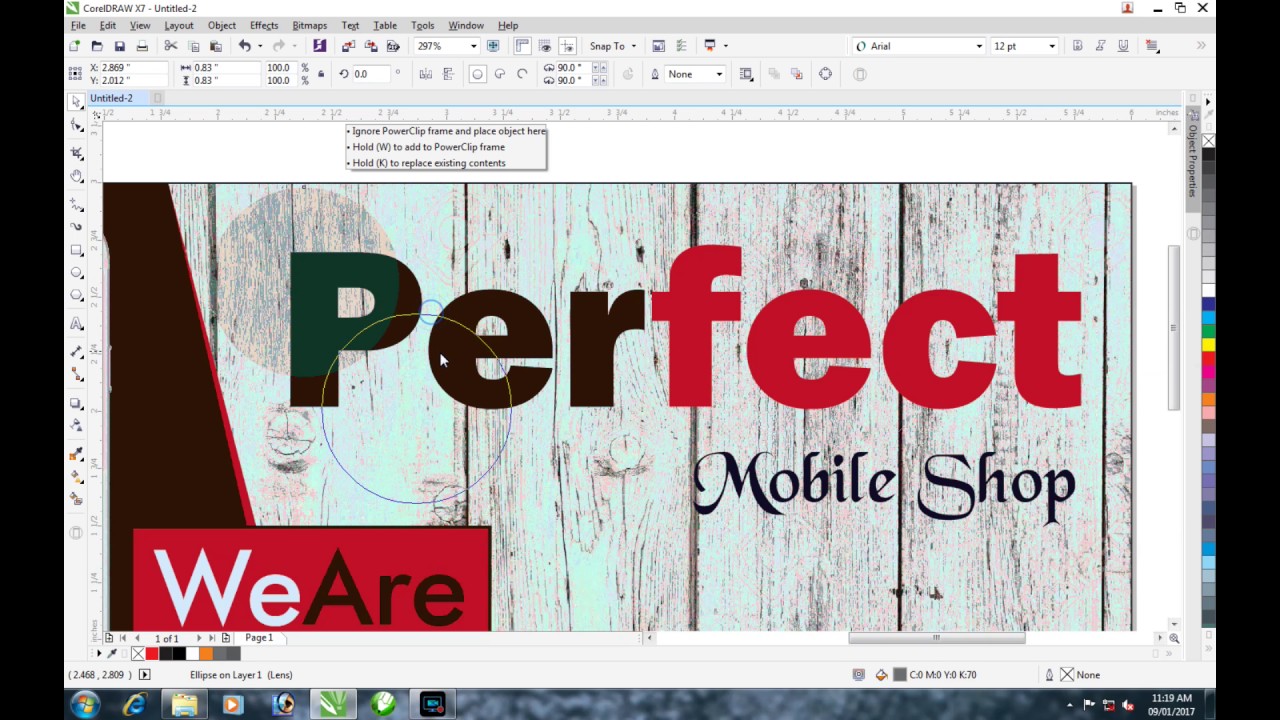Select the Text tool
Screen dimensions: 1280x720
pos(76,324)
